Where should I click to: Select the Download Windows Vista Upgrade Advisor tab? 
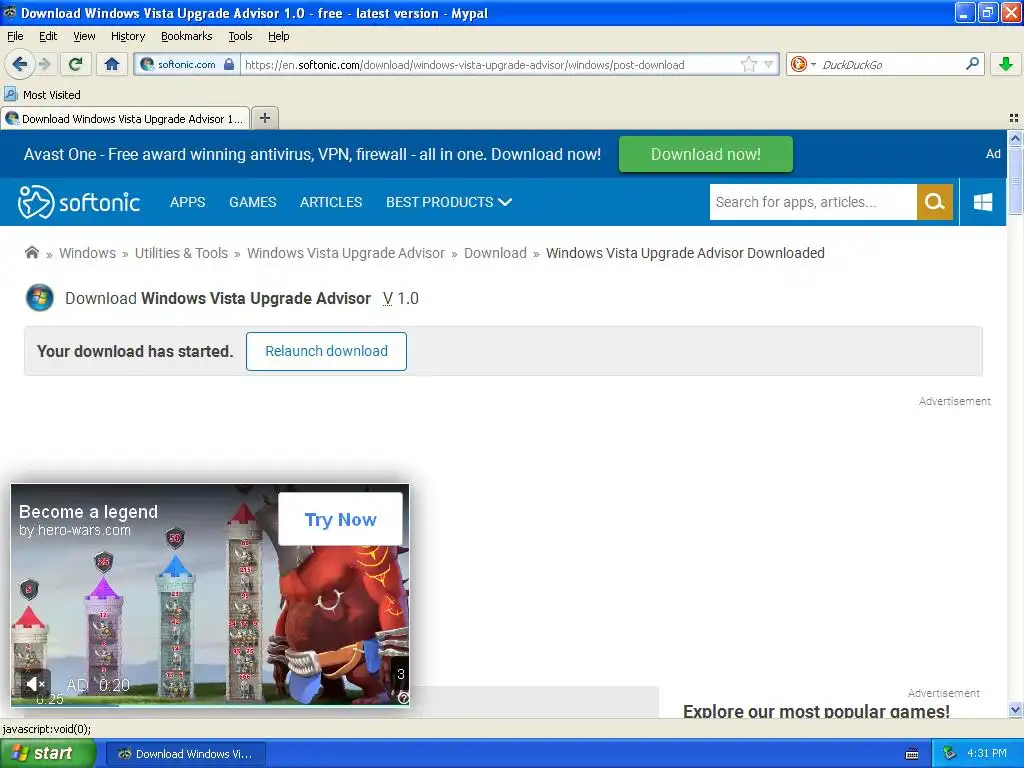(x=125, y=119)
